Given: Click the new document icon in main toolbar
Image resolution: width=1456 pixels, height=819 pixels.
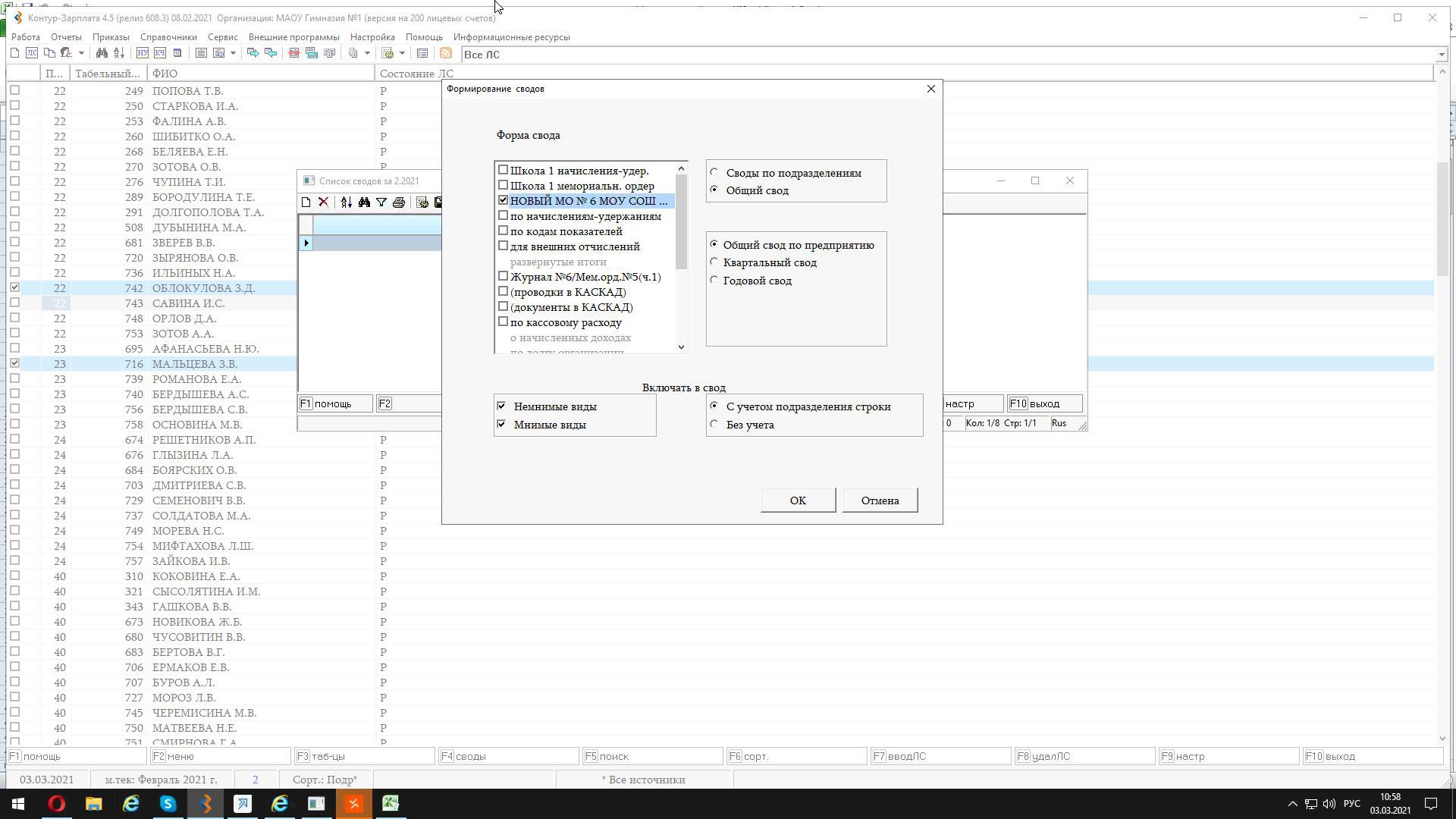Looking at the screenshot, I should [14, 53].
